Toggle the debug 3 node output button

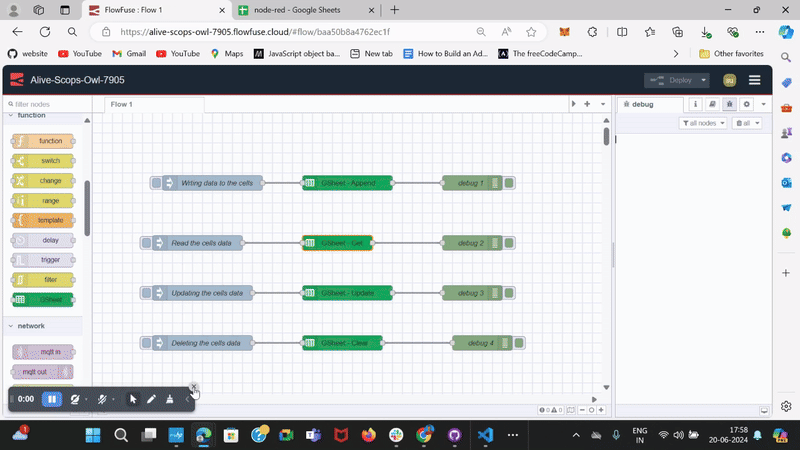(x=509, y=293)
